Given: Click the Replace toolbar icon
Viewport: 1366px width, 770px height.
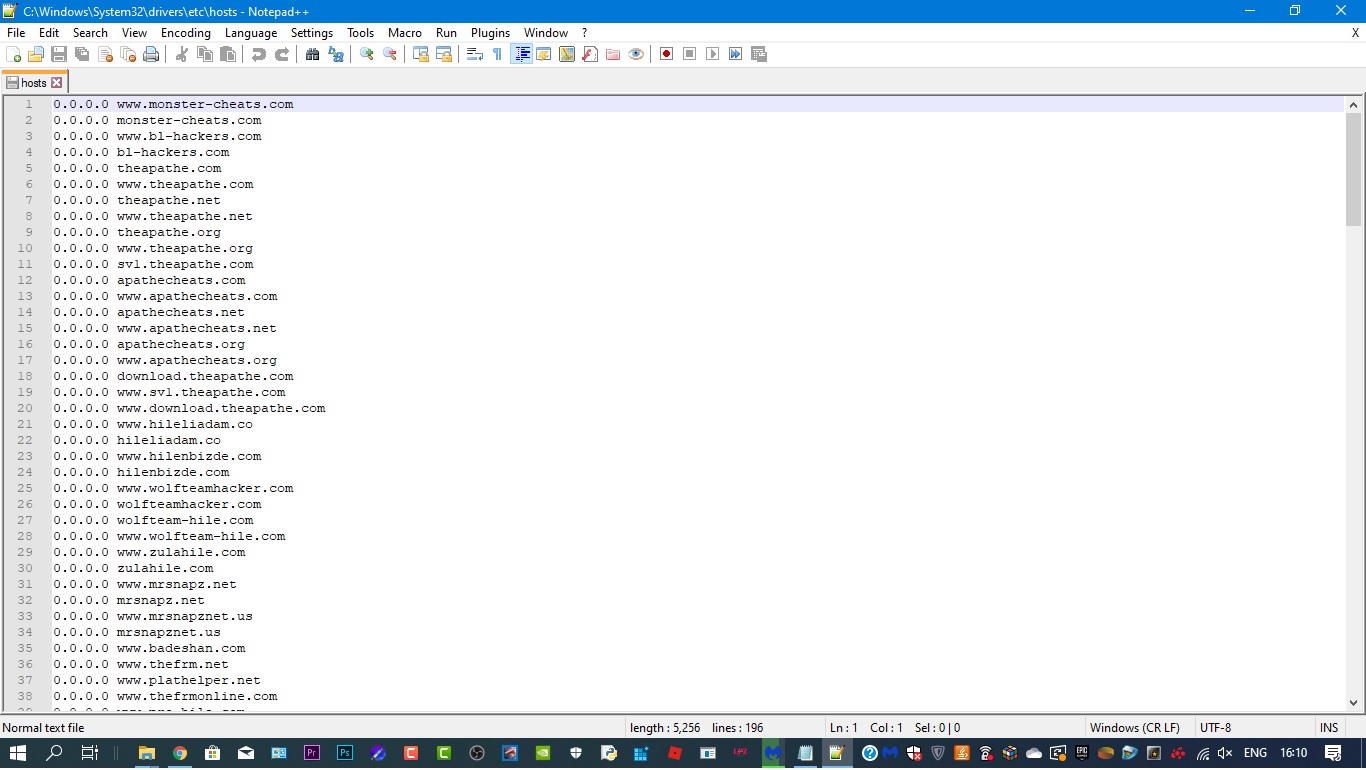Looking at the screenshot, I should click(x=336, y=54).
